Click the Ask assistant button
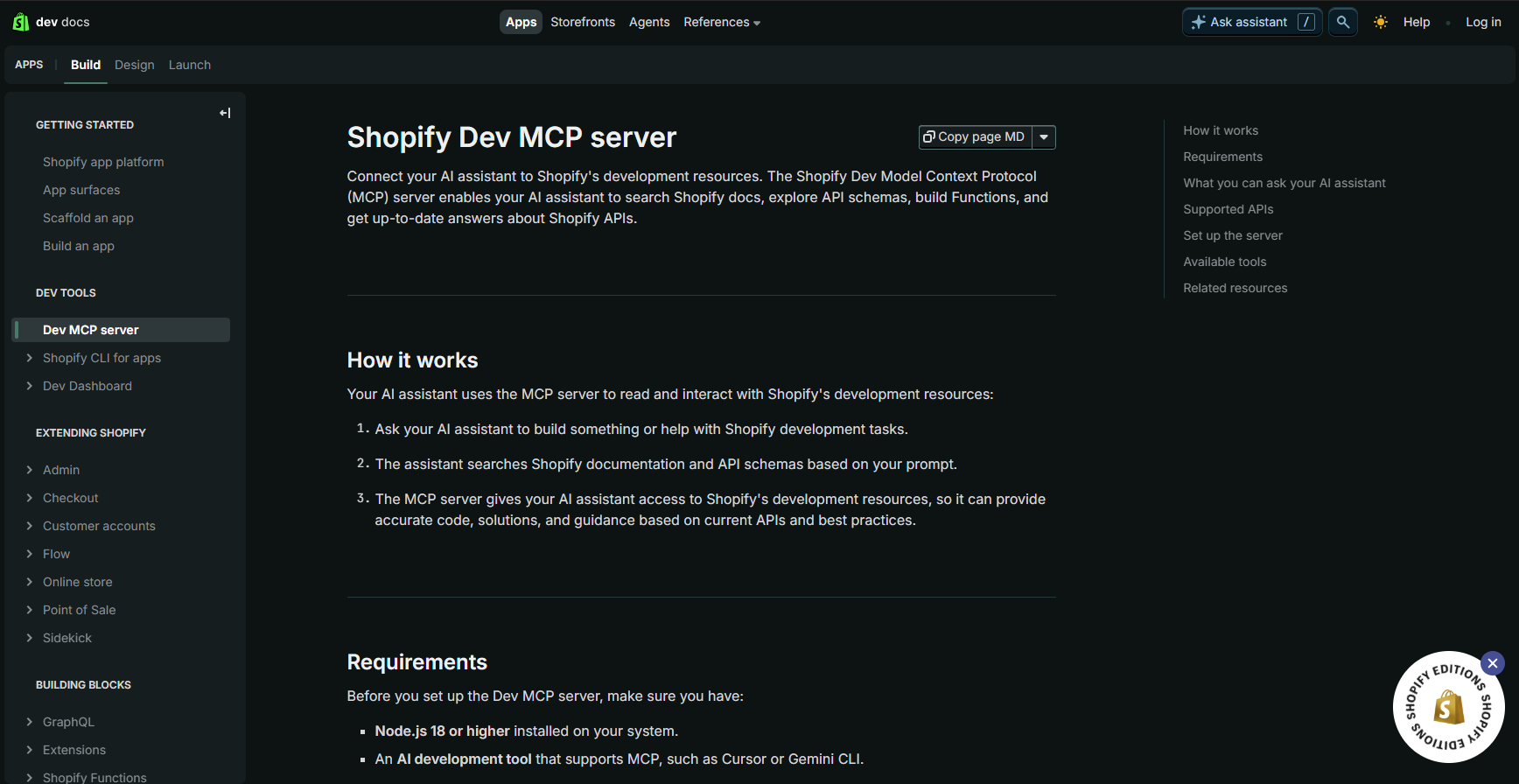Viewport: 1519px width, 784px height. click(x=1250, y=22)
